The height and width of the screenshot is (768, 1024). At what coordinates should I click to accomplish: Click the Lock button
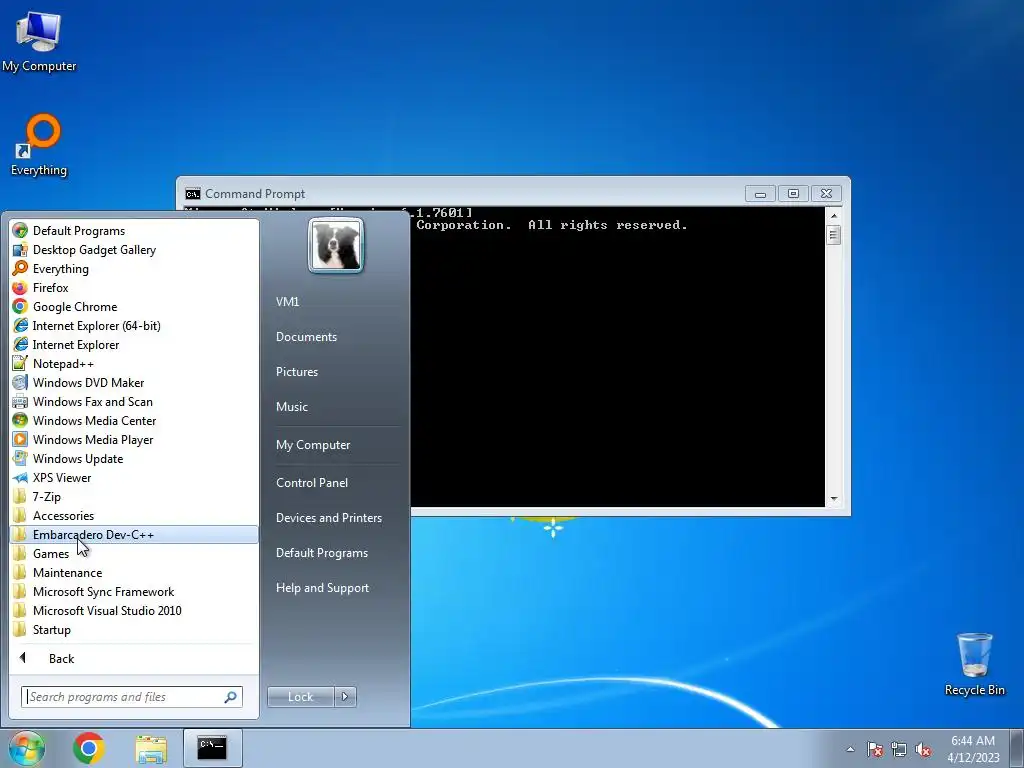click(300, 697)
